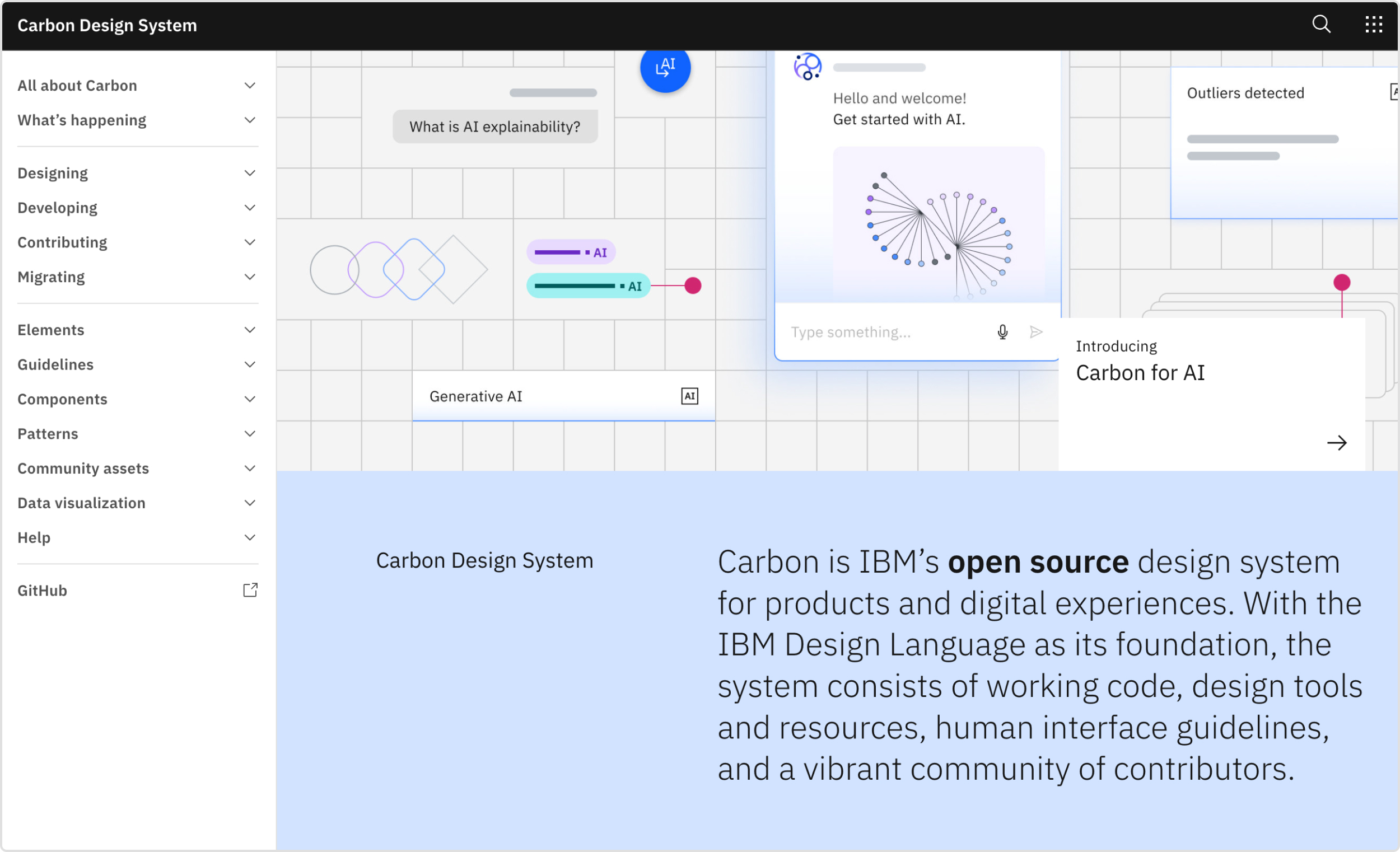This screenshot has height=852, width=1400.
Task: Open the Elements menu item
Action: (138, 330)
